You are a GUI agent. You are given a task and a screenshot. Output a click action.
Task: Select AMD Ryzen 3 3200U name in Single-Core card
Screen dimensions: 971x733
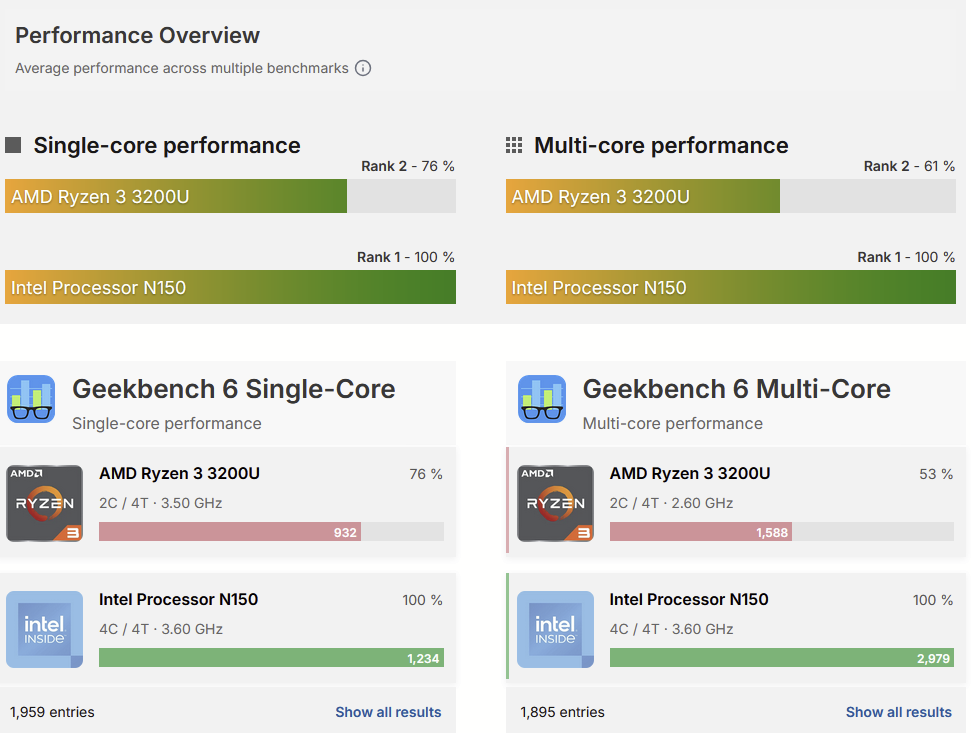click(179, 473)
